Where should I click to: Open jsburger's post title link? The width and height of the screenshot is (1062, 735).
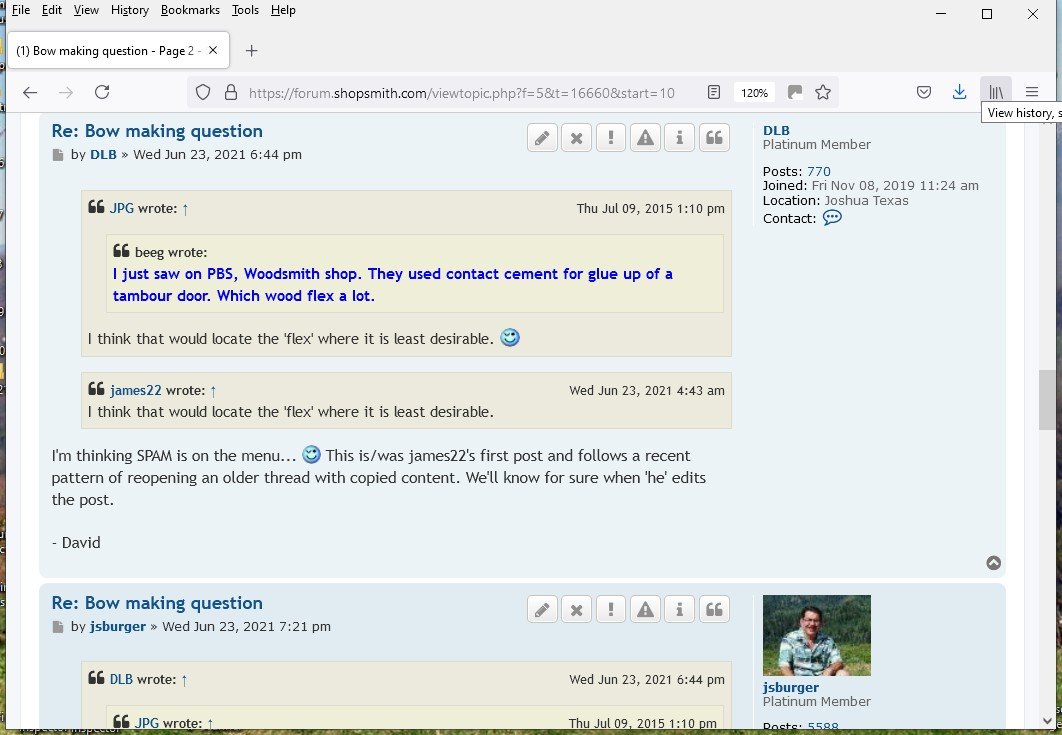point(157,603)
